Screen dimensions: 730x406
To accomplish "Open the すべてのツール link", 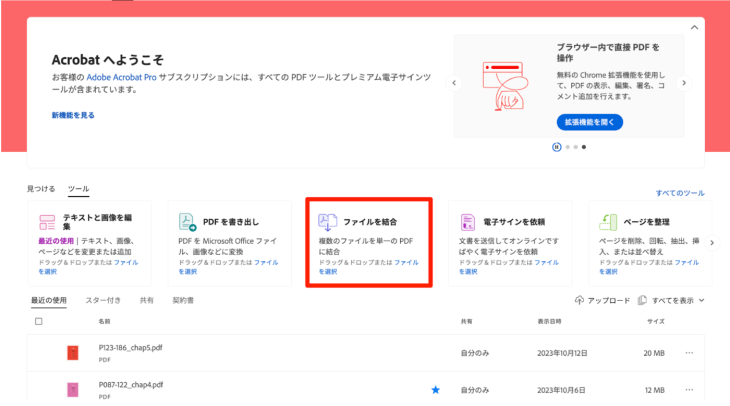I will point(680,193).
